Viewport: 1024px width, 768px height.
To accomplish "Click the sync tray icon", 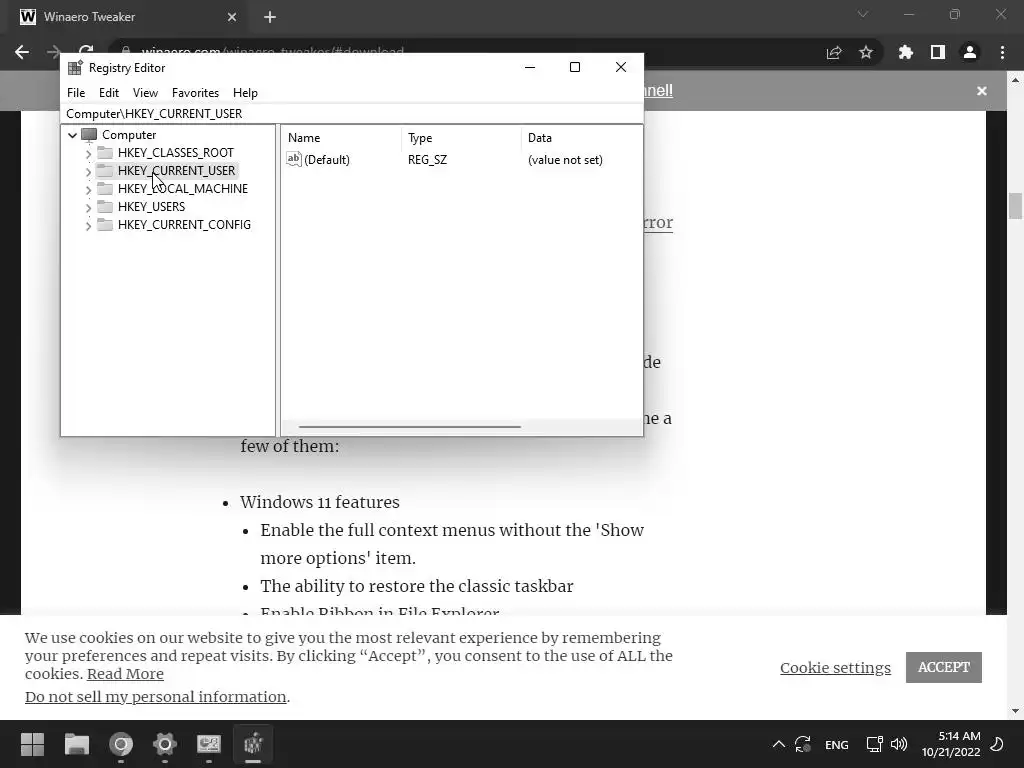I will [803, 744].
